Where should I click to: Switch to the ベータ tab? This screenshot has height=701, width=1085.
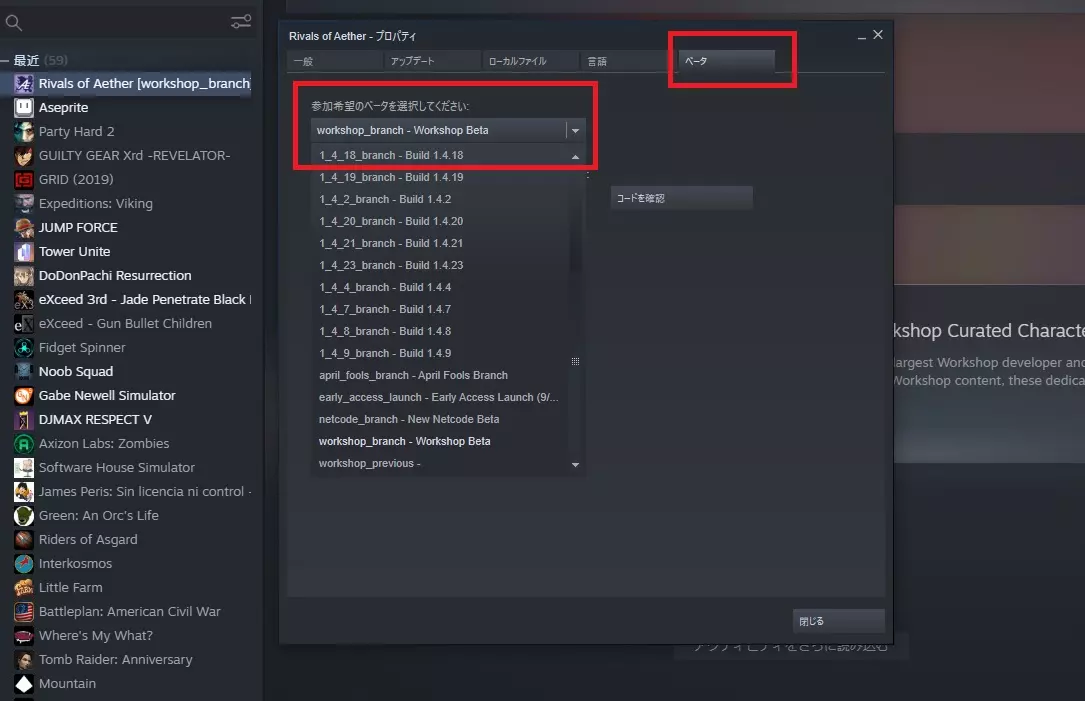pyautogui.click(x=726, y=61)
